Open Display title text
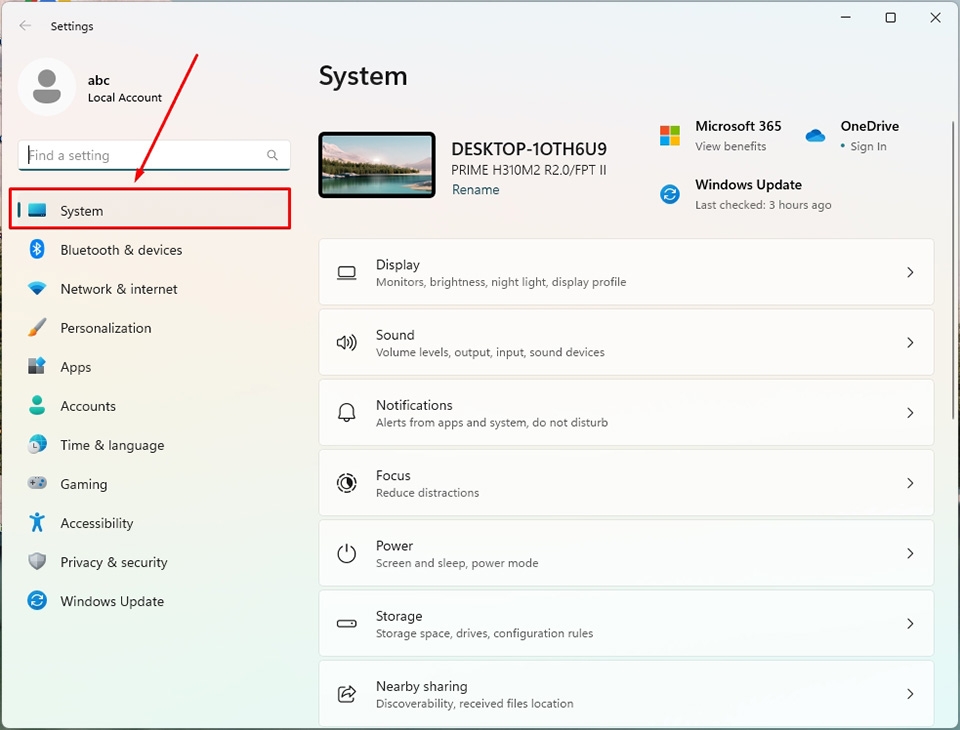This screenshot has width=960, height=730. click(x=398, y=265)
